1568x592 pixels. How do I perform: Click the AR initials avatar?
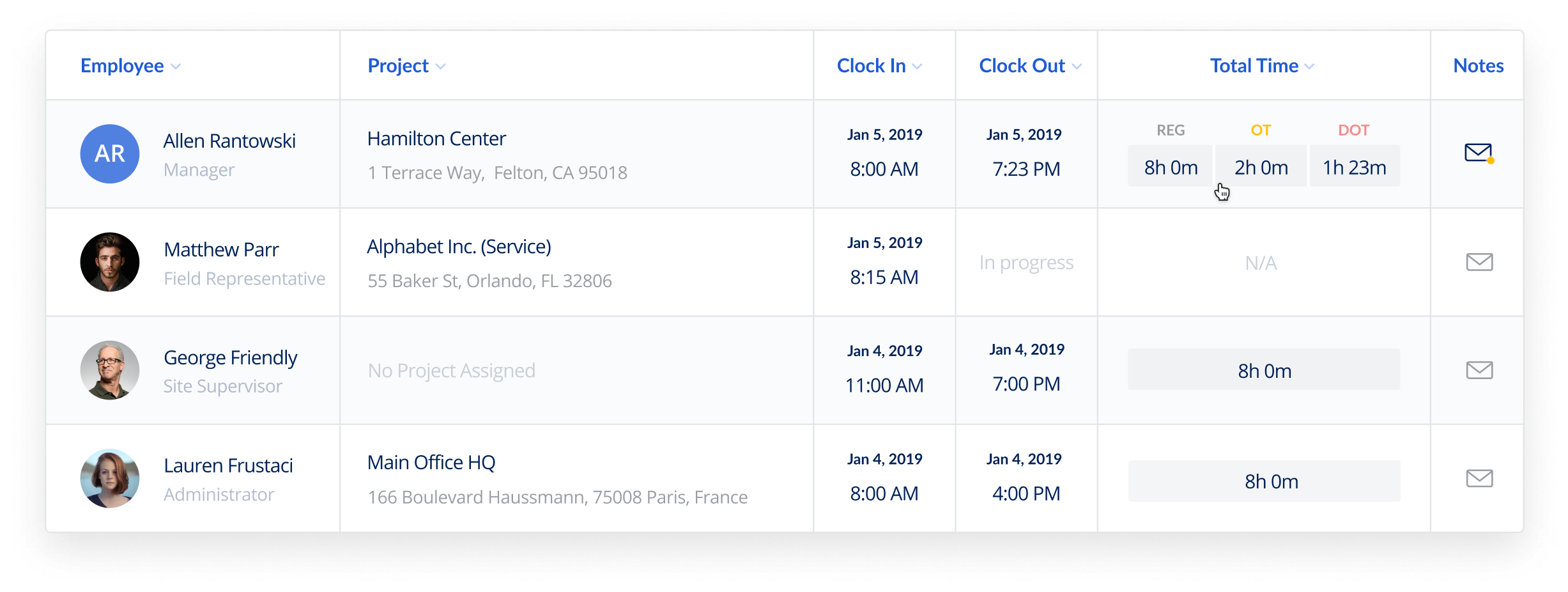(110, 153)
